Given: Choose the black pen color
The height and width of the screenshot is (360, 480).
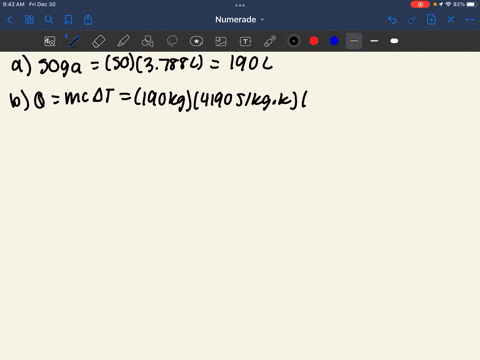Looking at the screenshot, I should (x=294, y=41).
